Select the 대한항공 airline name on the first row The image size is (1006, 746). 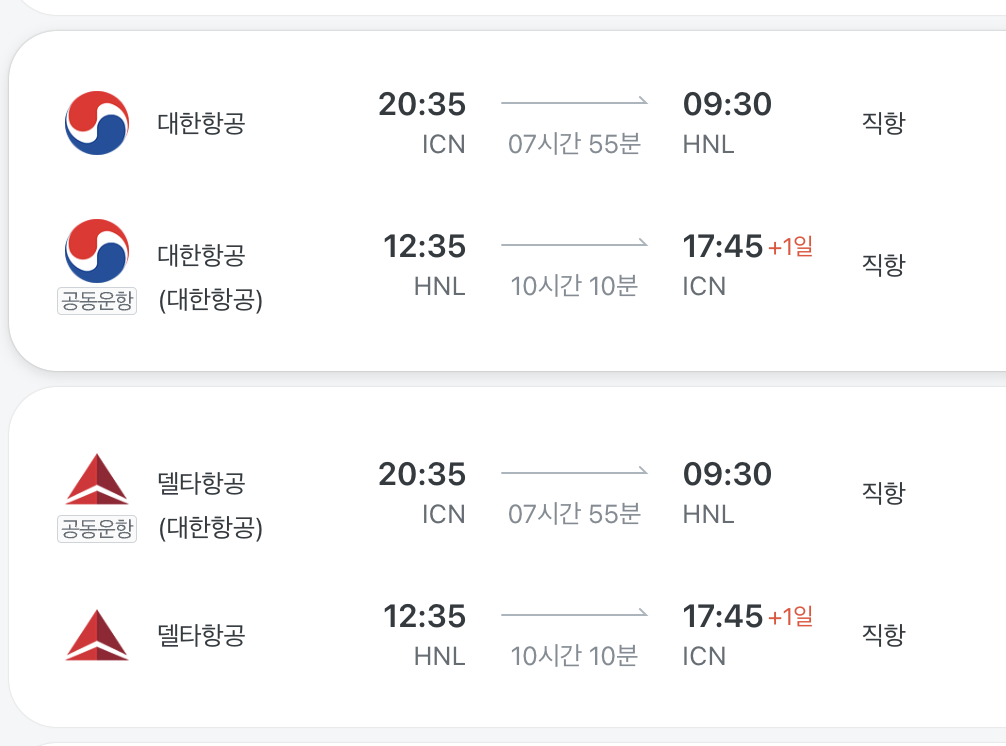click(201, 124)
